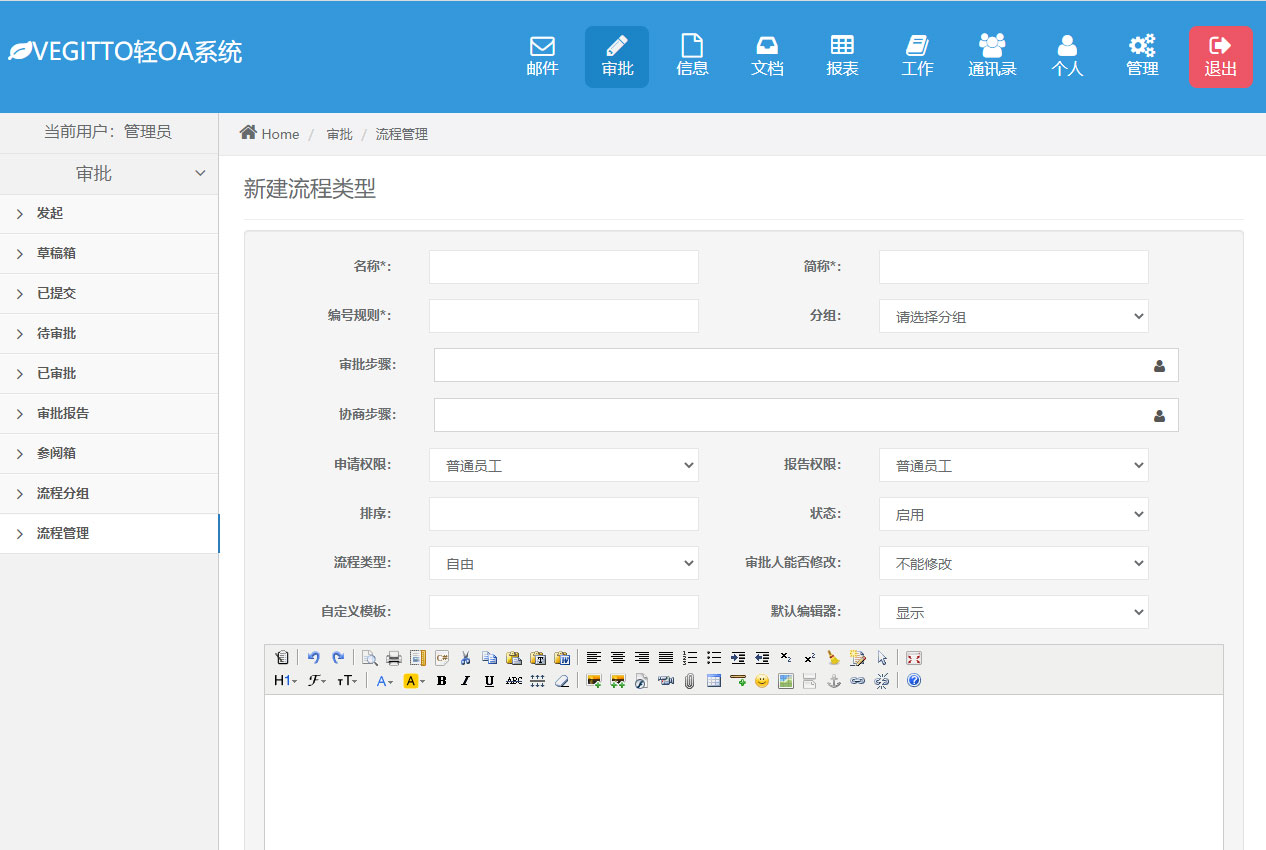The height and width of the screenshot is (850, 1266).
Task: Click paste from Word icon
Action: point(561,658)
